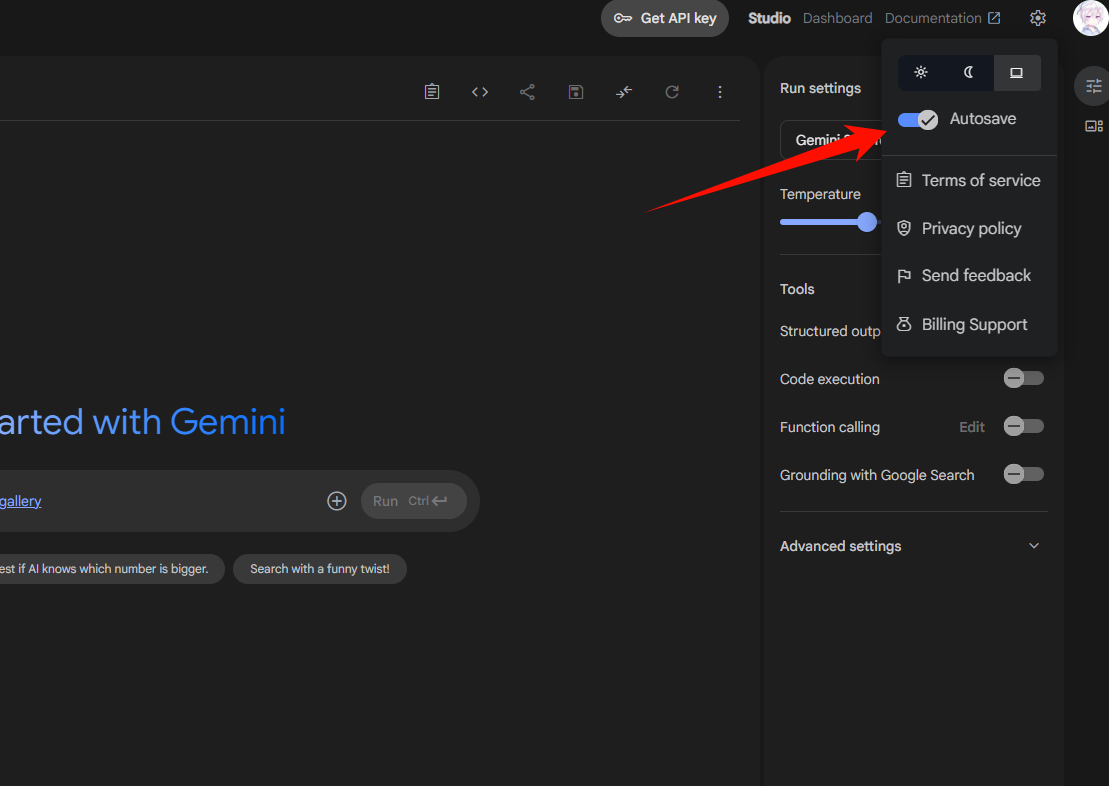1109x786 pixels.
Task: Select Send feedback from the menu
Action: click(x=969, y=276)
